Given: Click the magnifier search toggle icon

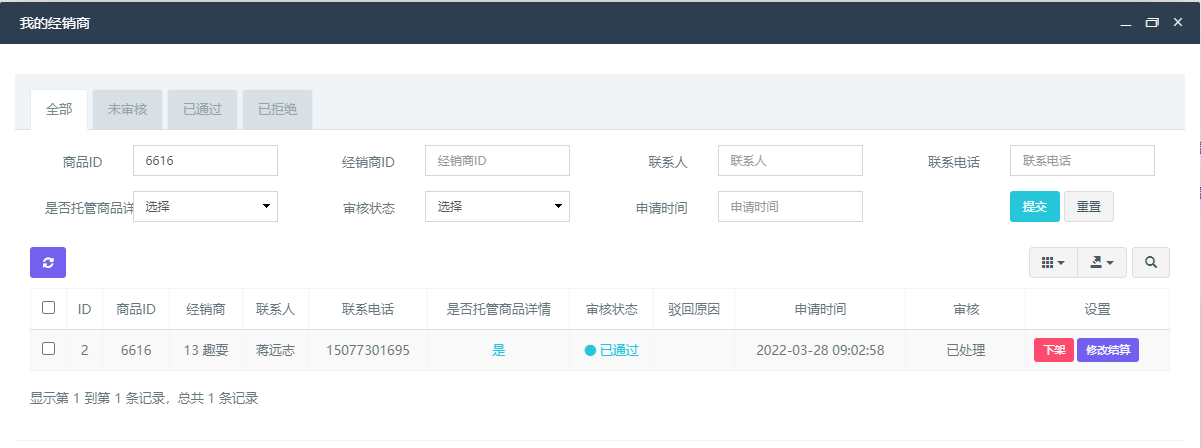Looking at the screenshot, I should pos(1151,263).
